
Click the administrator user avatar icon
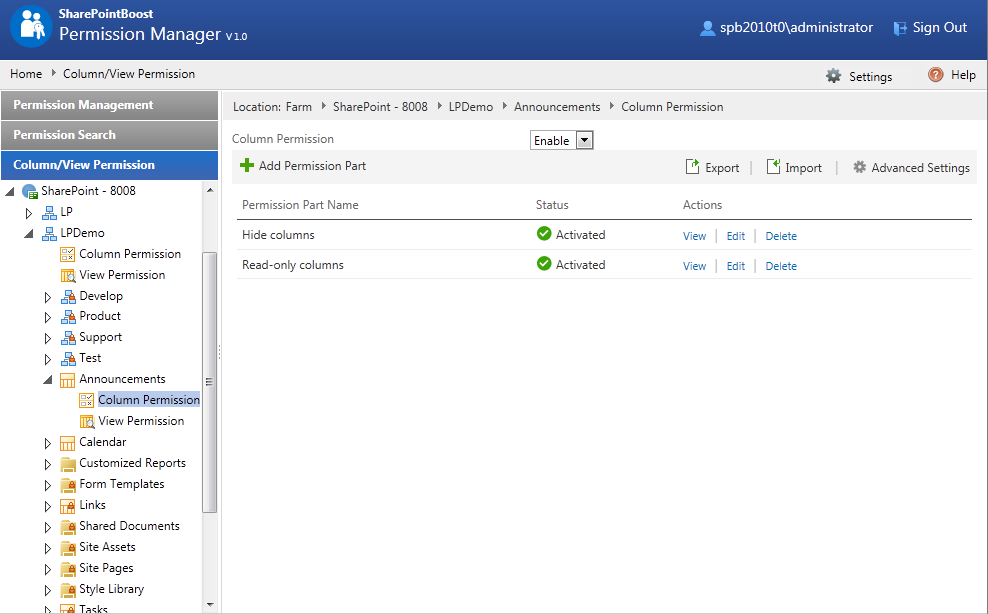(708, 28)
